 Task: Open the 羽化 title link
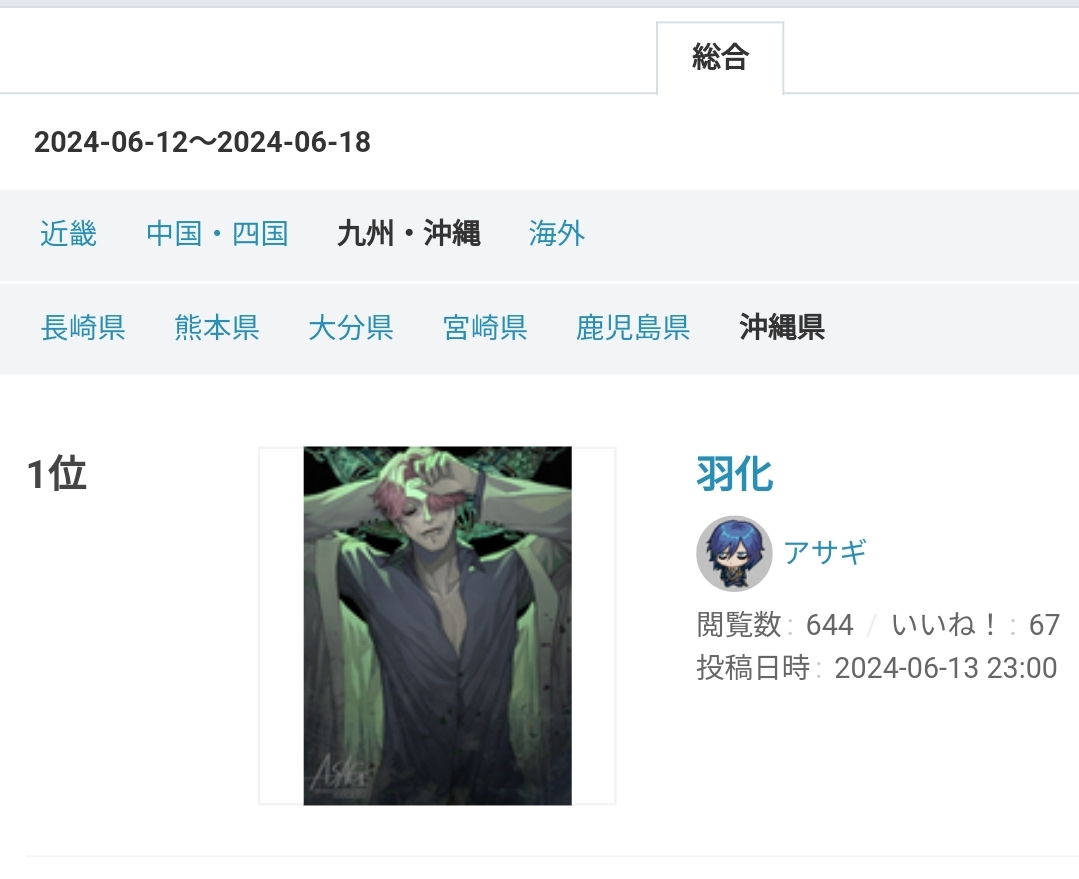(735, 474)
